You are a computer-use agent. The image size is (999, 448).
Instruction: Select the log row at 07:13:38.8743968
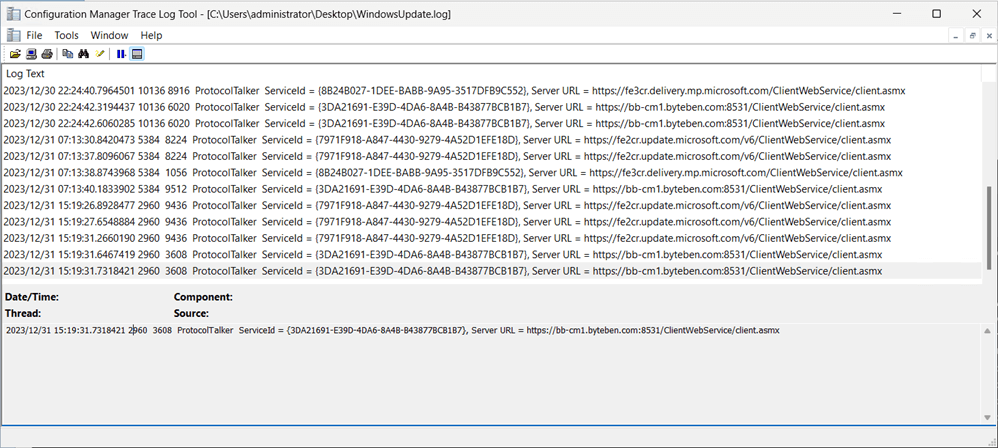(x=491, y=173)
